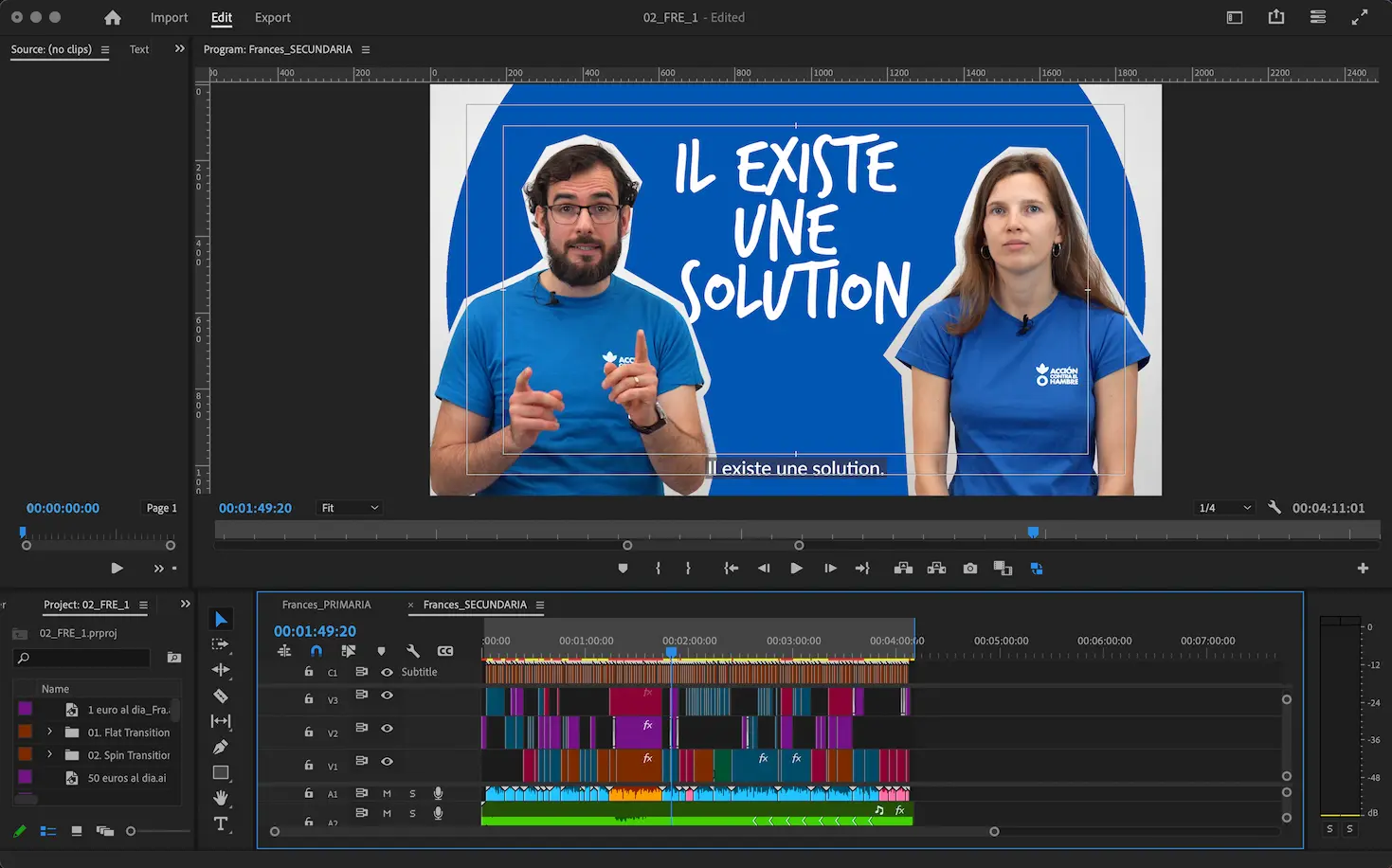The height and width of the screenshot is (868, 1392).
Task: Click the Home icon
Action: click(x=113, y=17)
